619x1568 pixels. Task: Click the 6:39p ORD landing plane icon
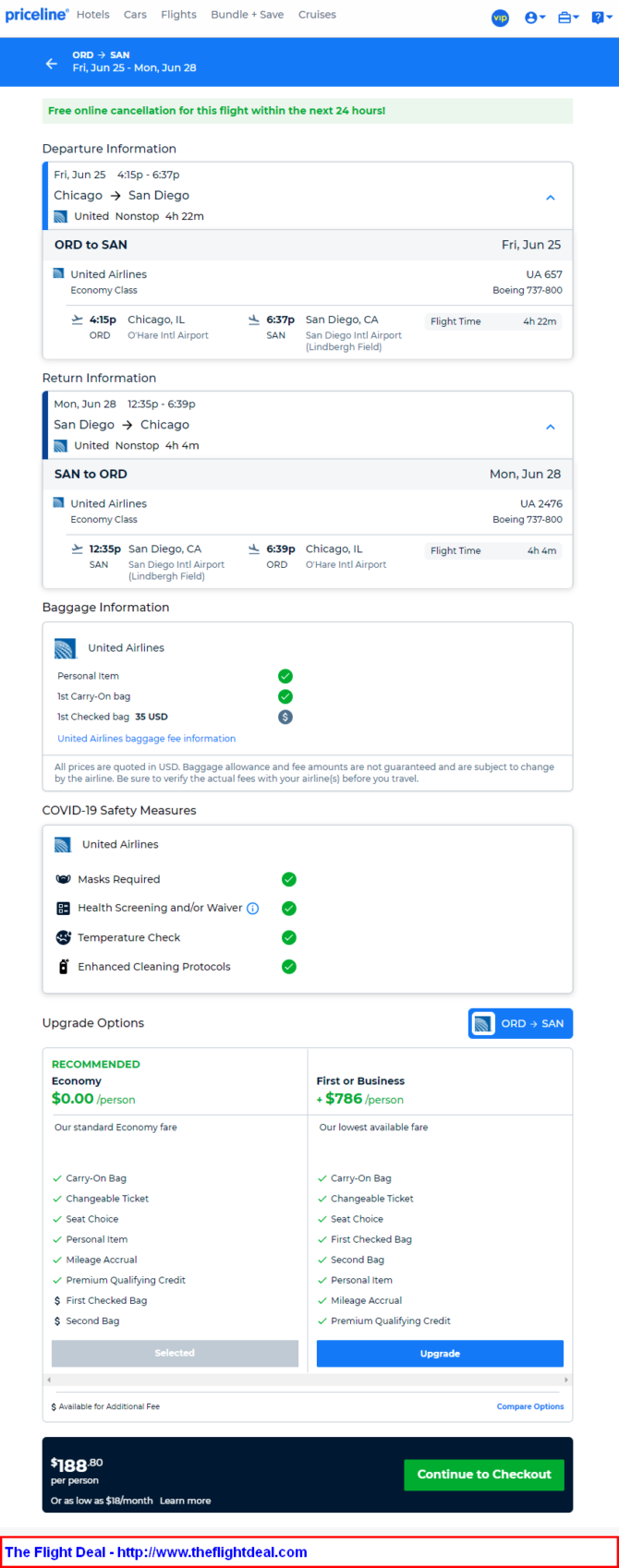(254, 549)
